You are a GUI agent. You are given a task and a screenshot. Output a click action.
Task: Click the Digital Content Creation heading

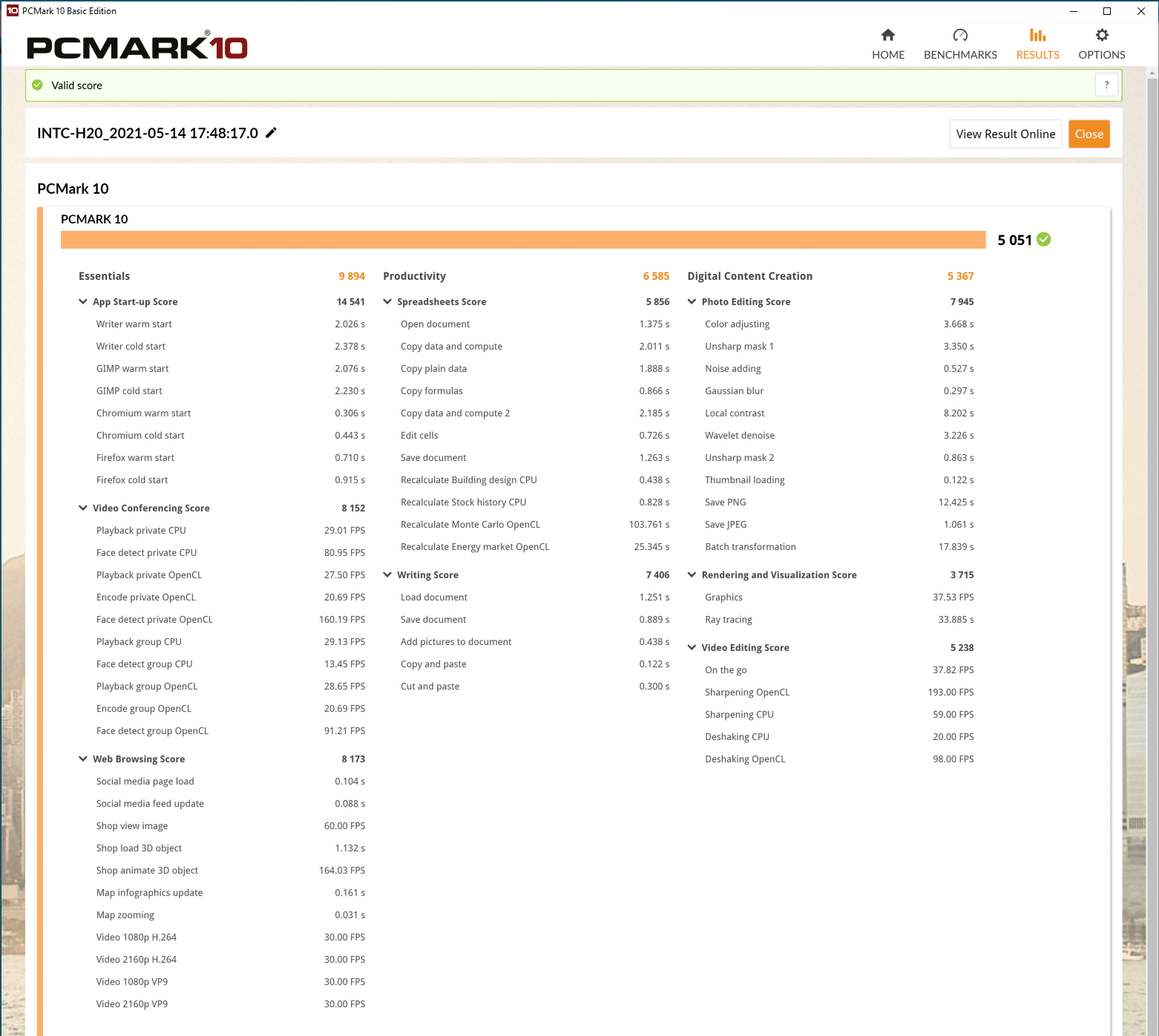[x=749, y=276]
